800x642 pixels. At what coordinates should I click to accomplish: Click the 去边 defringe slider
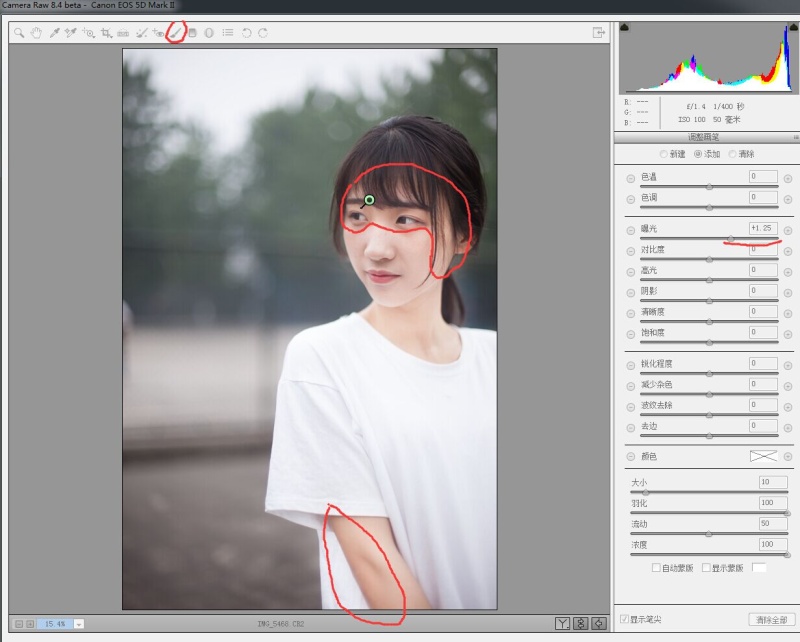pos(709,436)
